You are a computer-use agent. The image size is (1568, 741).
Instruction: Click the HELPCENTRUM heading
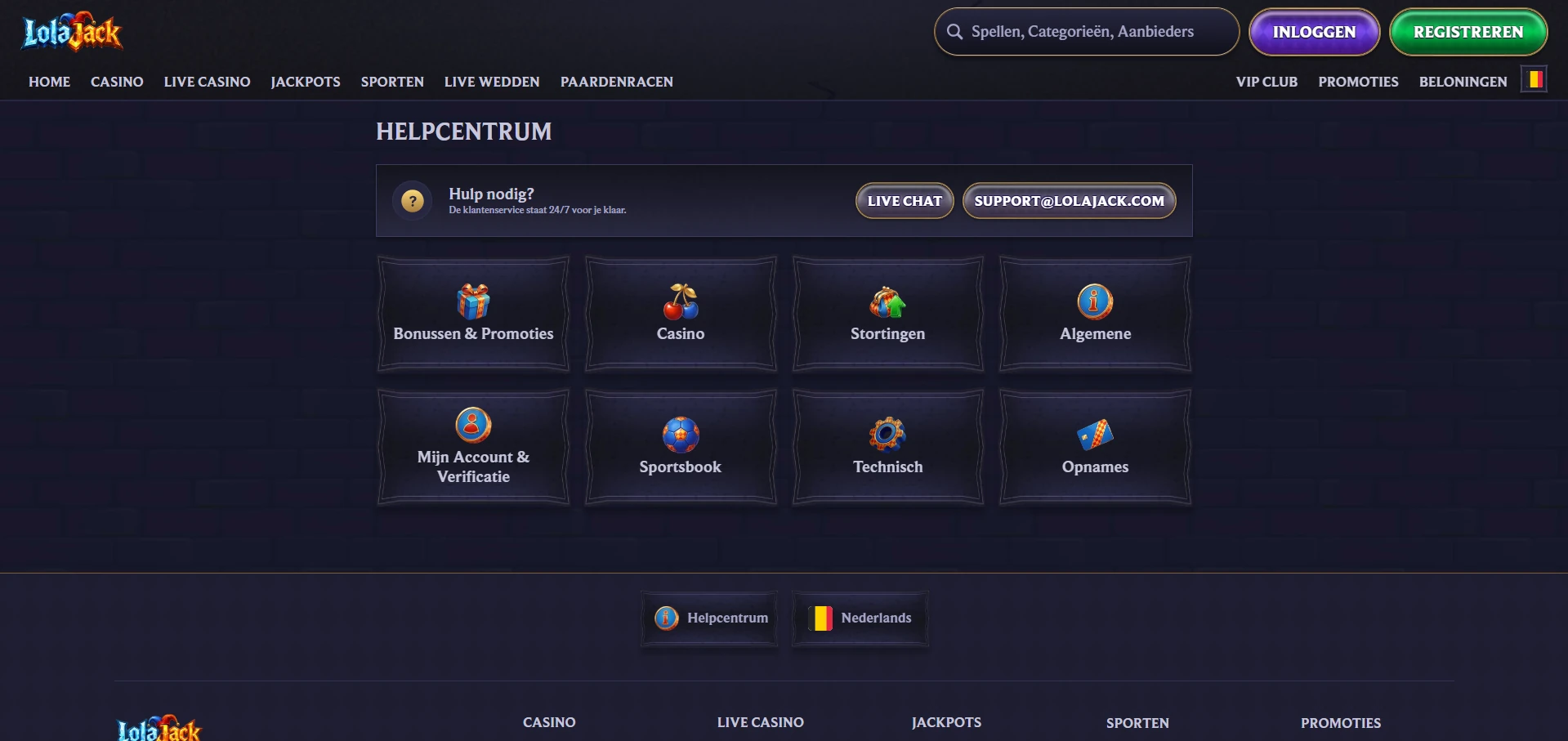[x=464, y=132]
